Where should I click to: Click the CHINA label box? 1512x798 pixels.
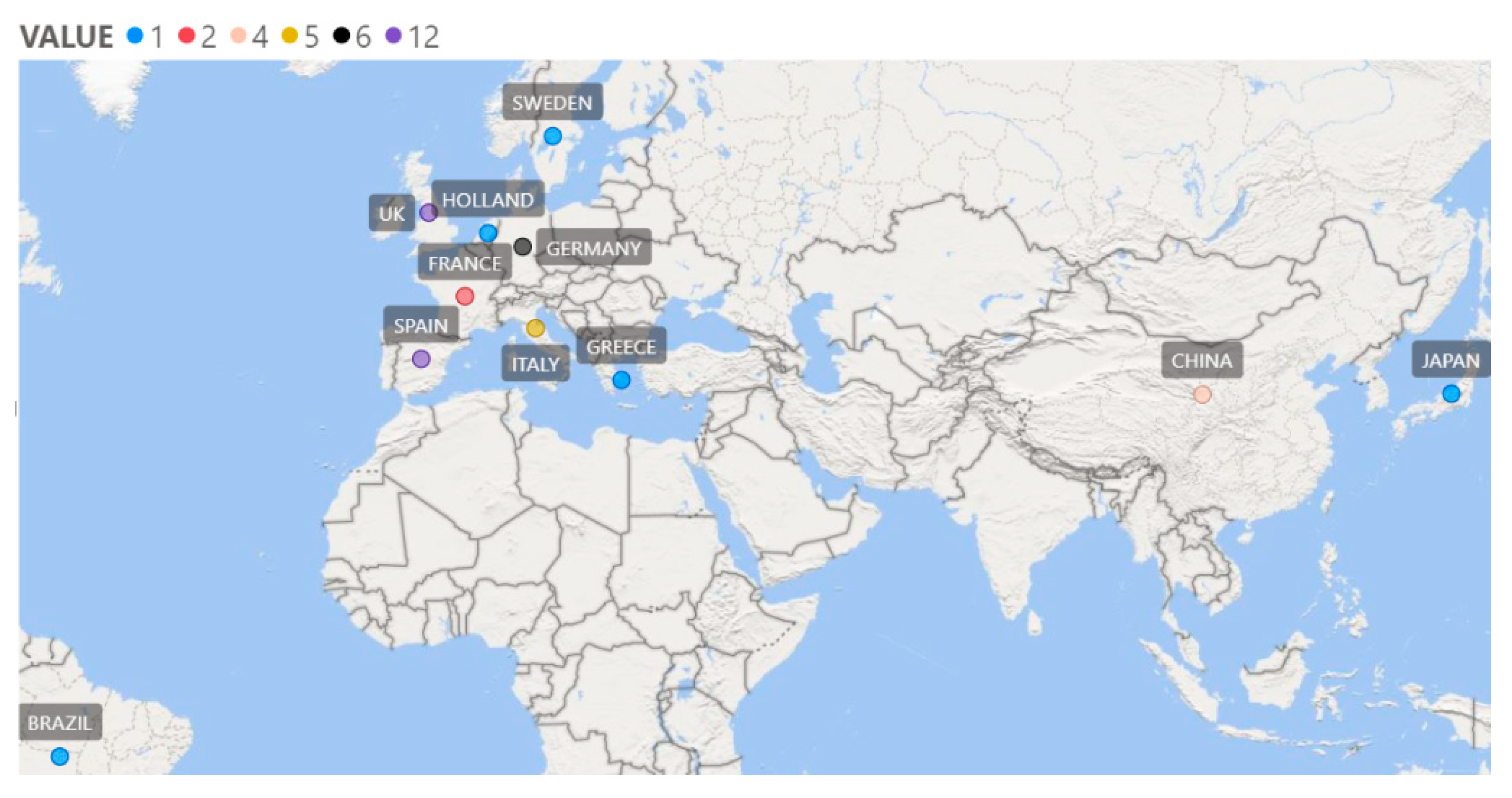click(x=1202, y=361)
